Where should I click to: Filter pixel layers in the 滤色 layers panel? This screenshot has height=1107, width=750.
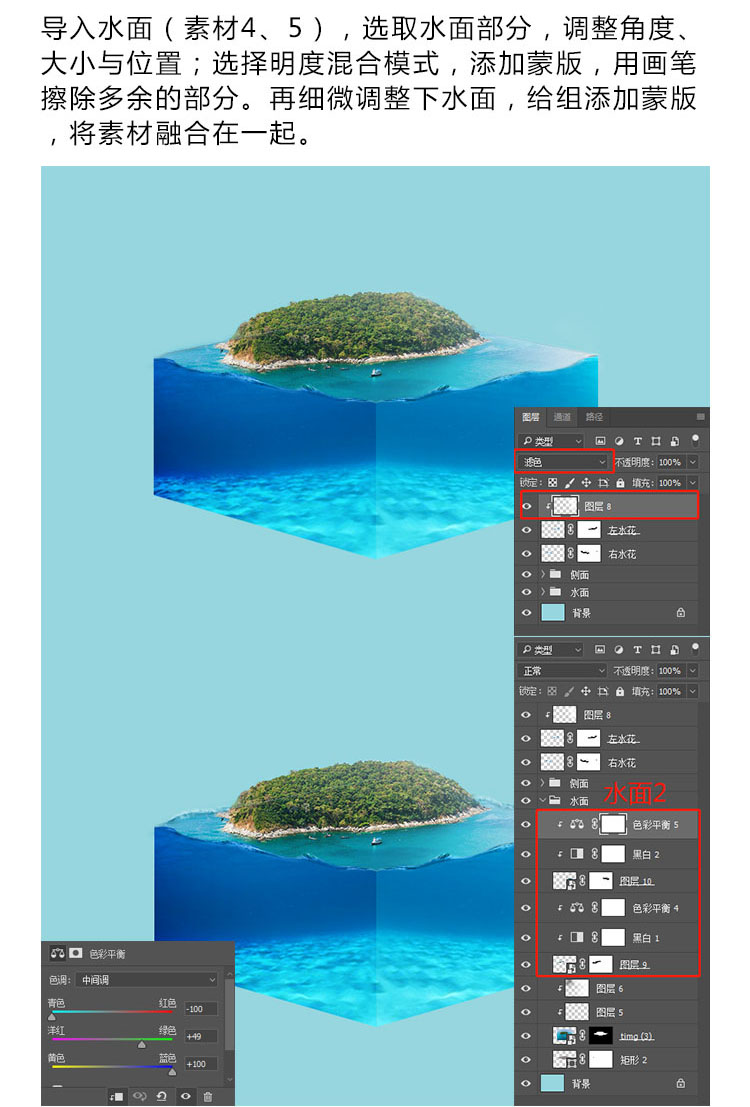click(x=600, y=441)
